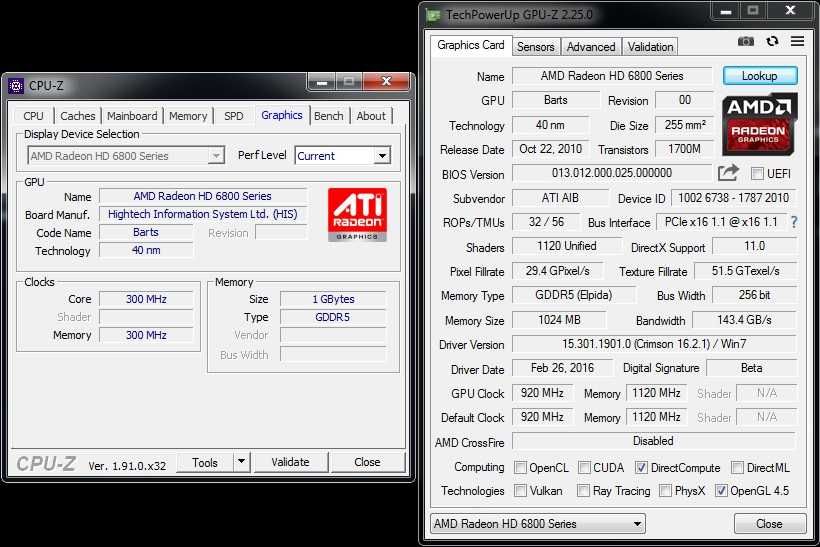Click the GPU-Z Name field
This screenshot has height=547, width=820.
pyautogui.click(x=612, y=76)
